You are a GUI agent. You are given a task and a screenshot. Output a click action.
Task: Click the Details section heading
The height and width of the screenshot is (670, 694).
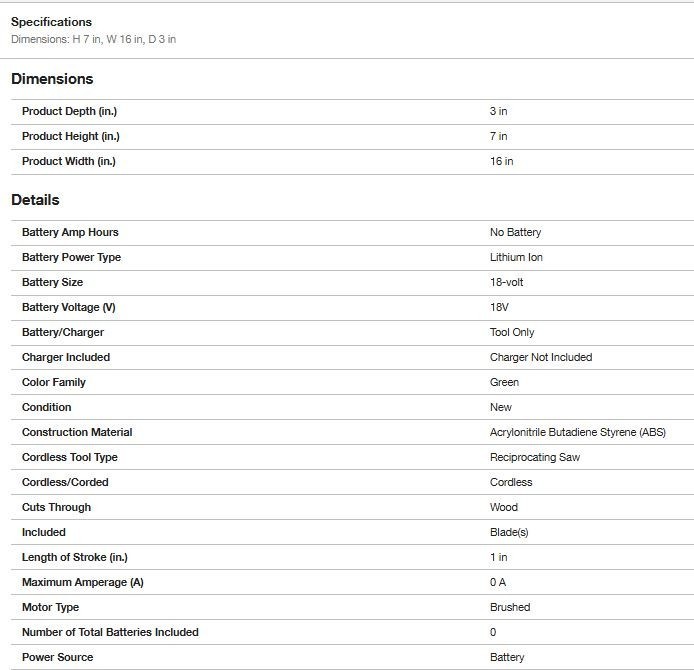point(35,200)
